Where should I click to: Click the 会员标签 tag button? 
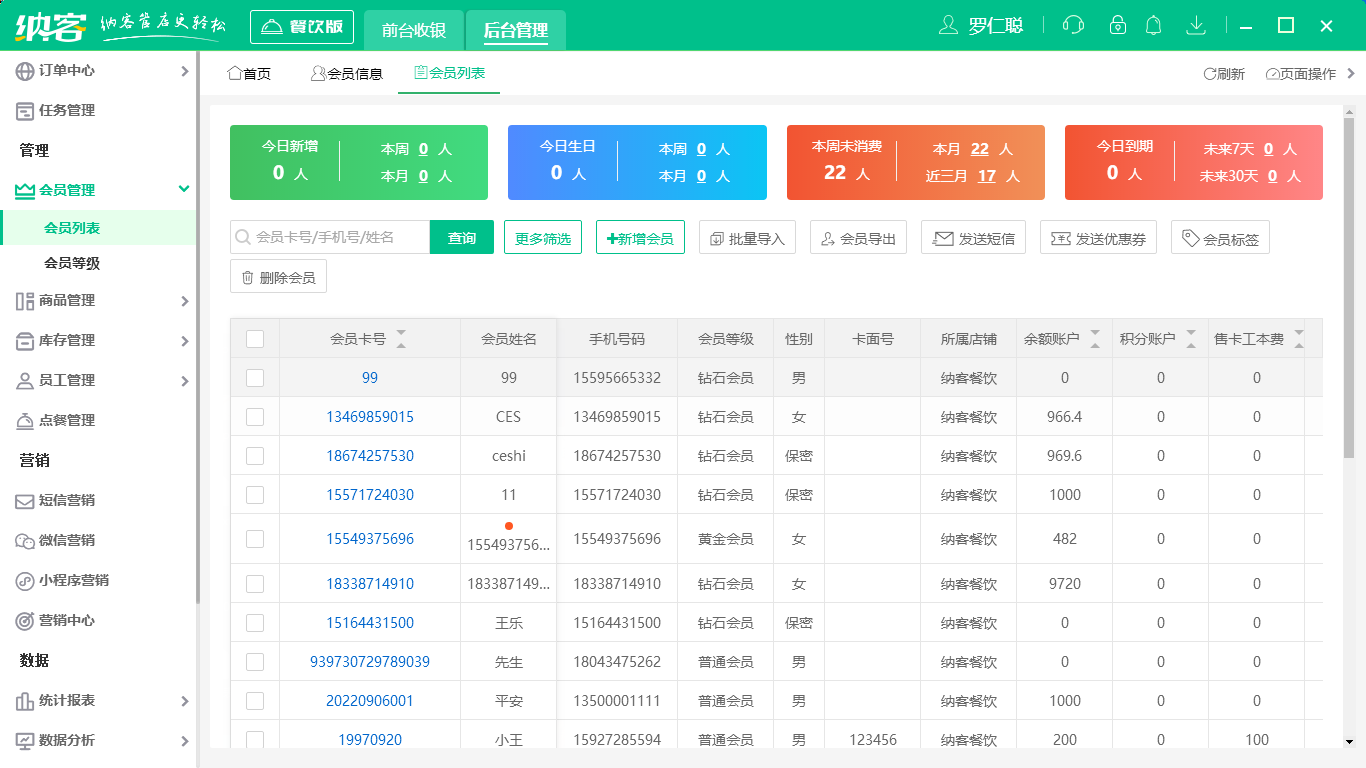[1220, 238]
